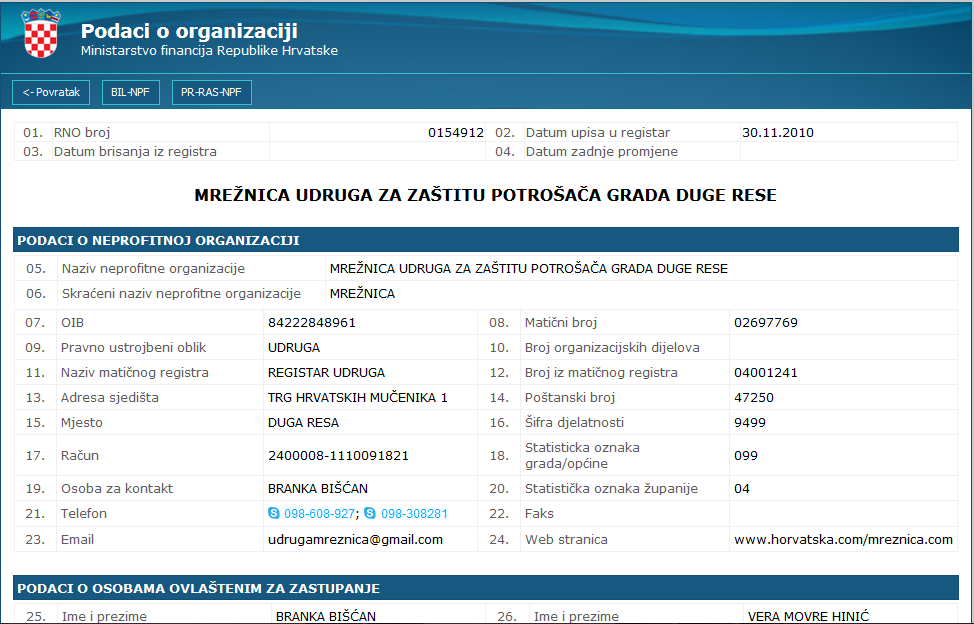This screenshot has width=974, height=624.
Task: Click the address TRG HRVATSKIH MUČENIKA 1
Action: point(357,398)
